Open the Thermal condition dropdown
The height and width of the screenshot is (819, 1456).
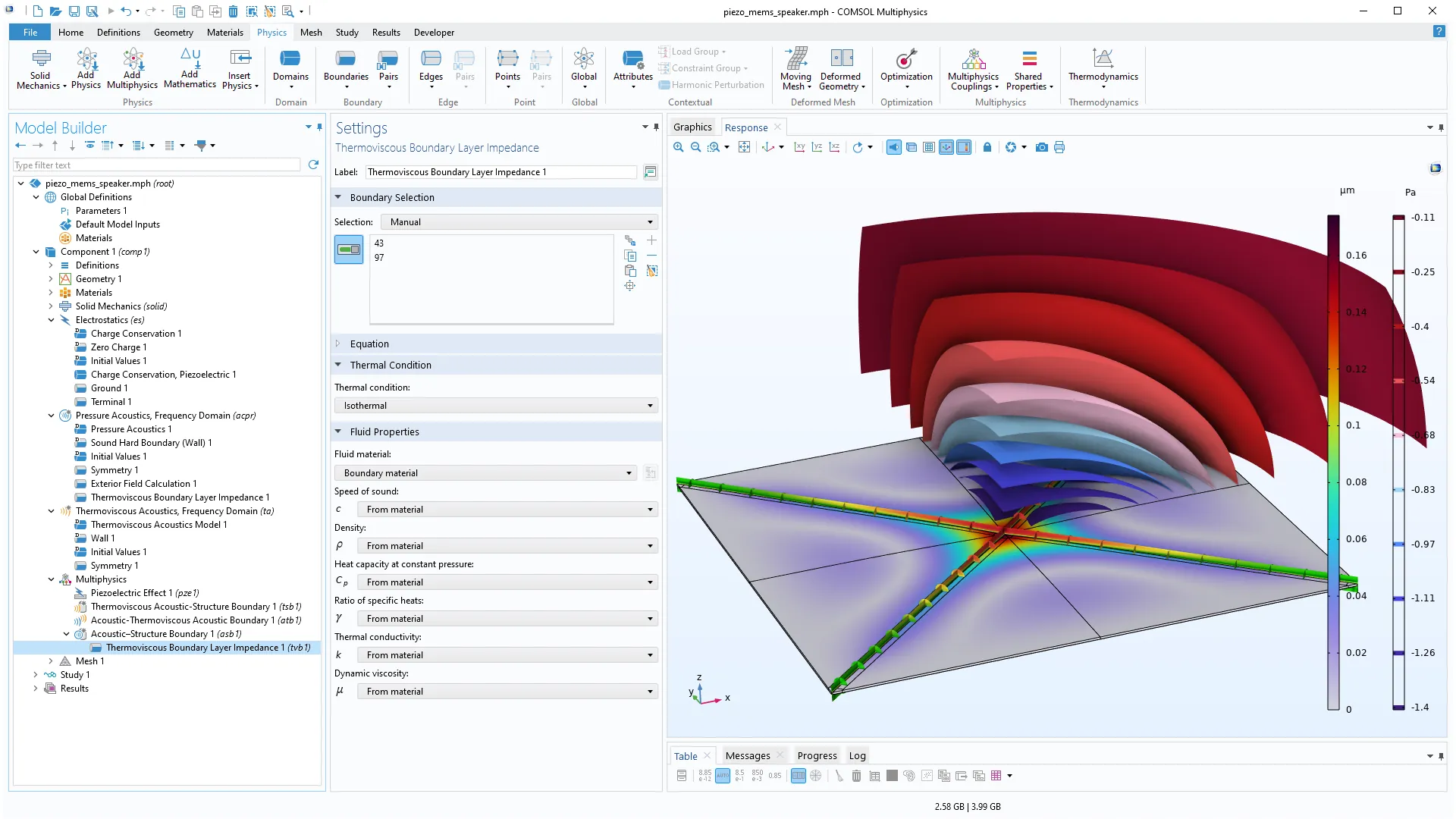pos(495,406)
